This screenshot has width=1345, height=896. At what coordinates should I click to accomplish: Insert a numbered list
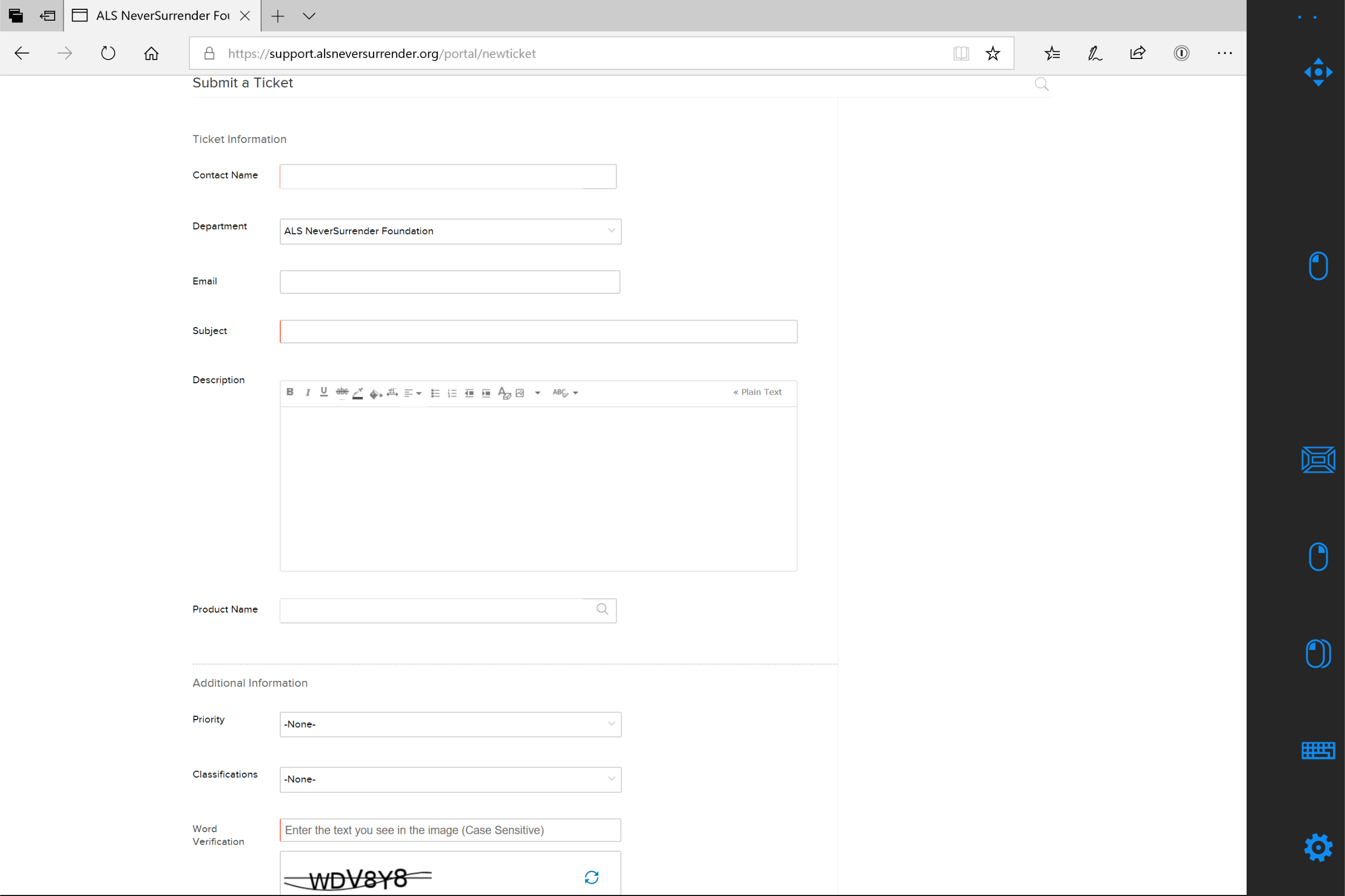tap(452, 393)
